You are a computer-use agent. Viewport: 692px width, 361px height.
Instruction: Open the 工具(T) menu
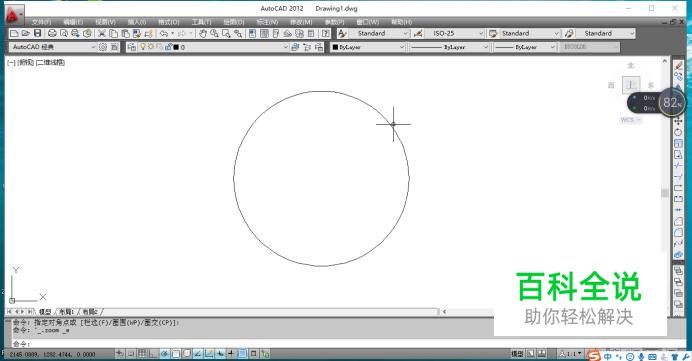[x=202, y=22]
